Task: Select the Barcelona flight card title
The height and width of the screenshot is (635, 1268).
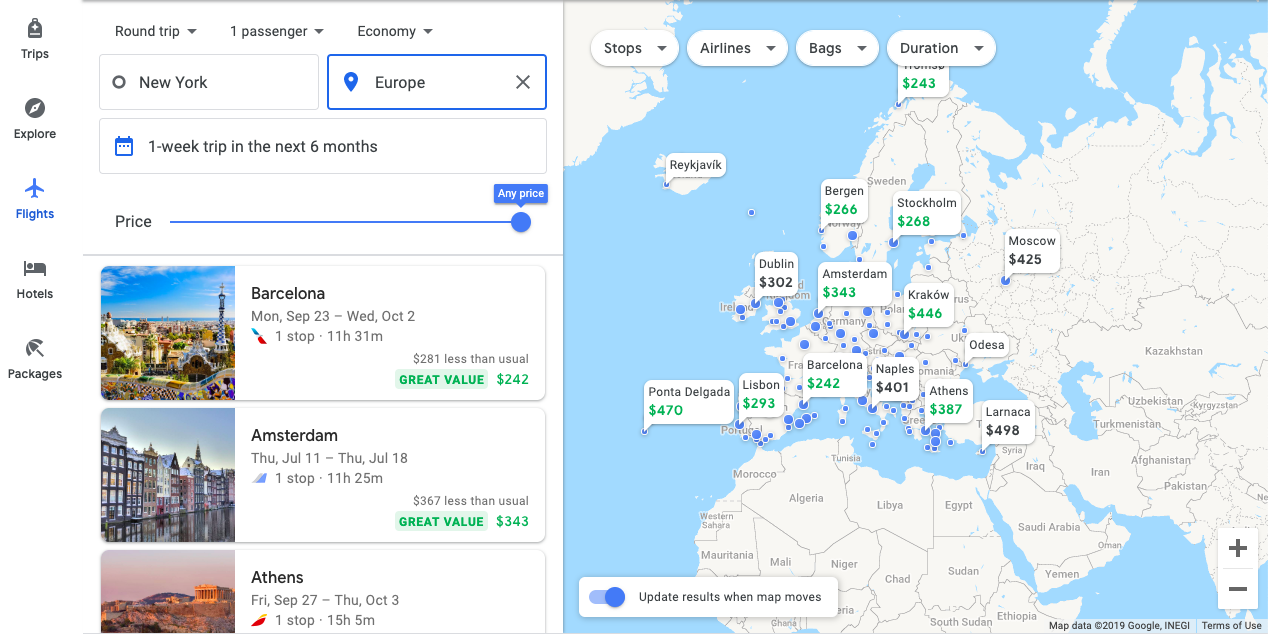Action: coord(288,293)
